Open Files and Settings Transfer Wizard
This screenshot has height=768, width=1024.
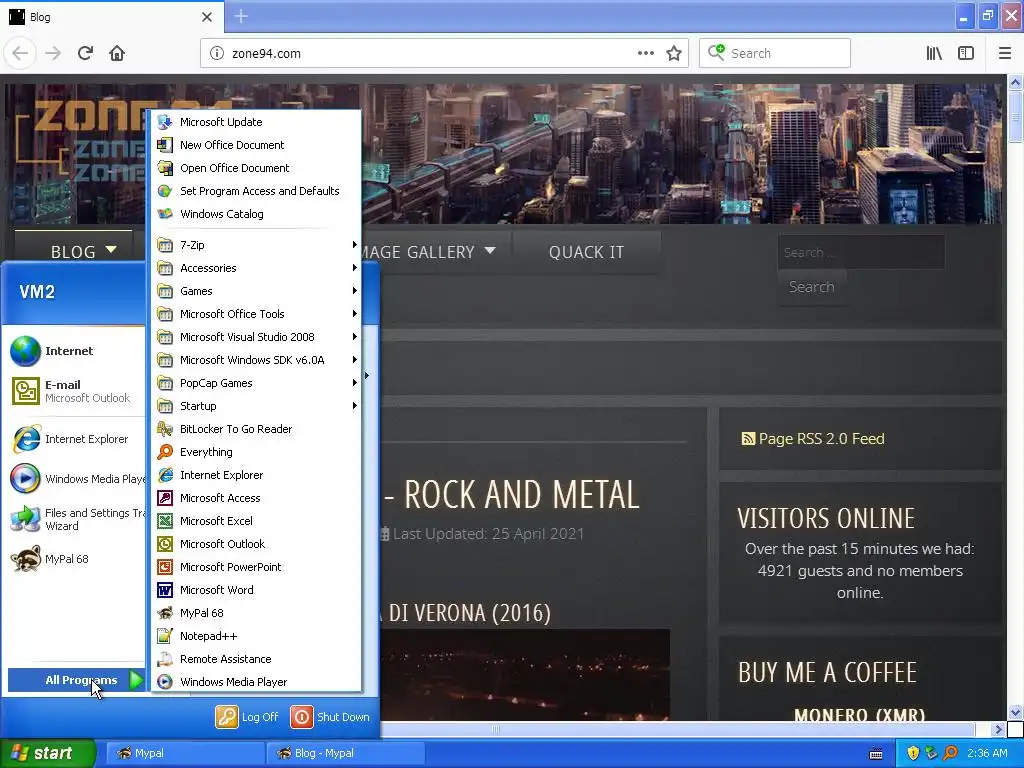pos(75,519)
